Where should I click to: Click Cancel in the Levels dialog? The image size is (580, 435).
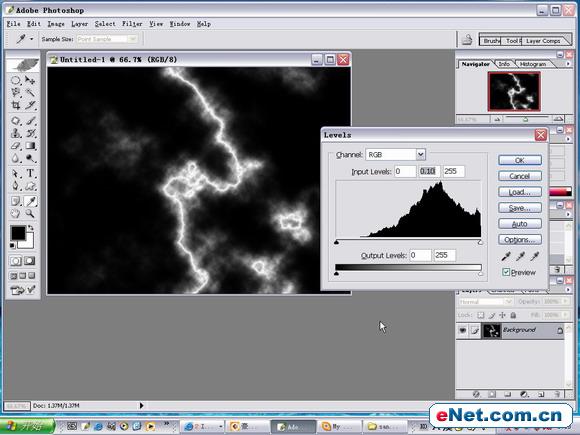pos(520,176)
